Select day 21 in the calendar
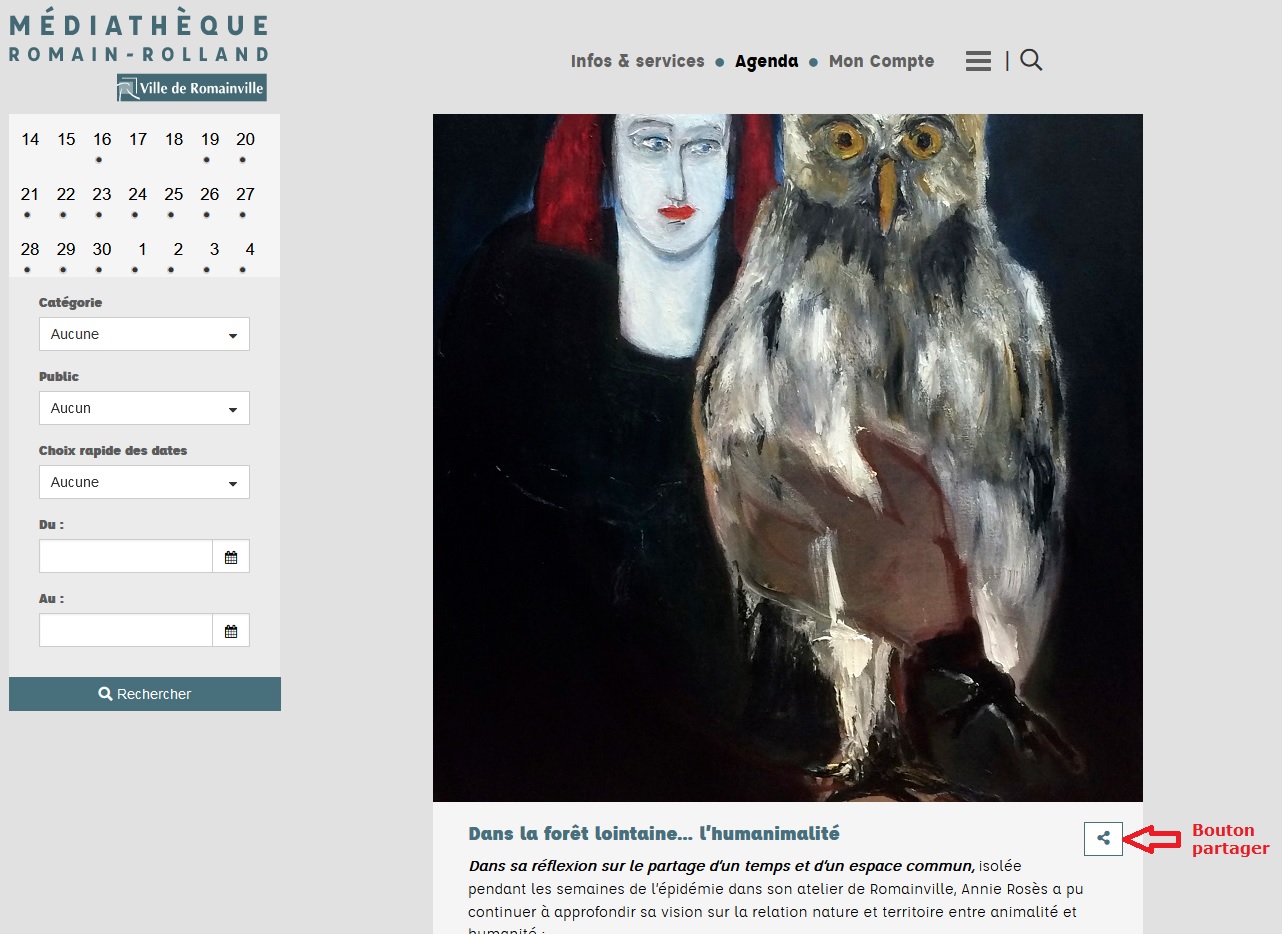Image resolution: width=1282 pixels, height=934 pixels. point(30,195)
